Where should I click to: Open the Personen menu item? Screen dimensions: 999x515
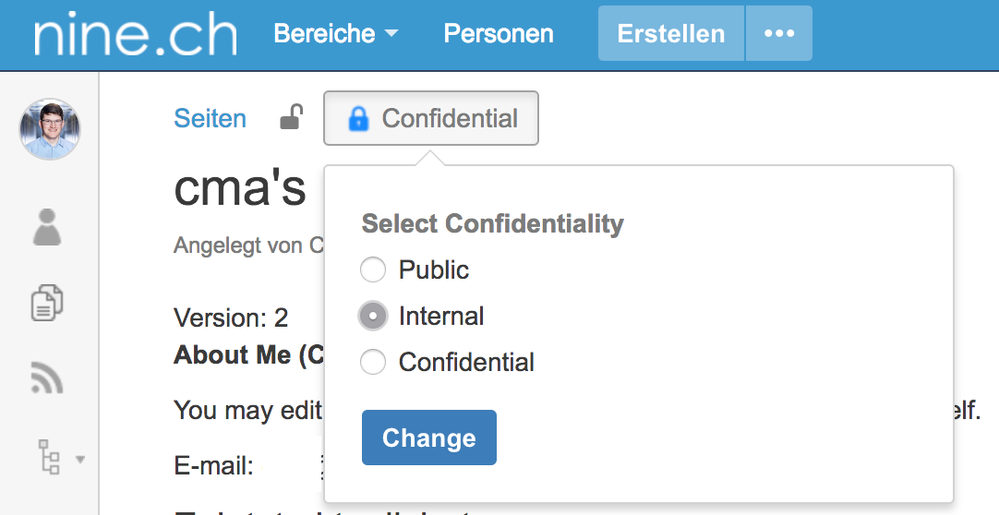pos(498,33)
